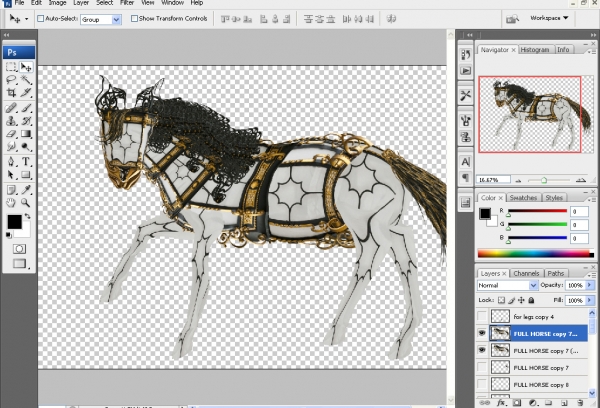This screenshot has width=600, height=408.
Task: Select the Dodge tool
Action: tap(26, 146)
